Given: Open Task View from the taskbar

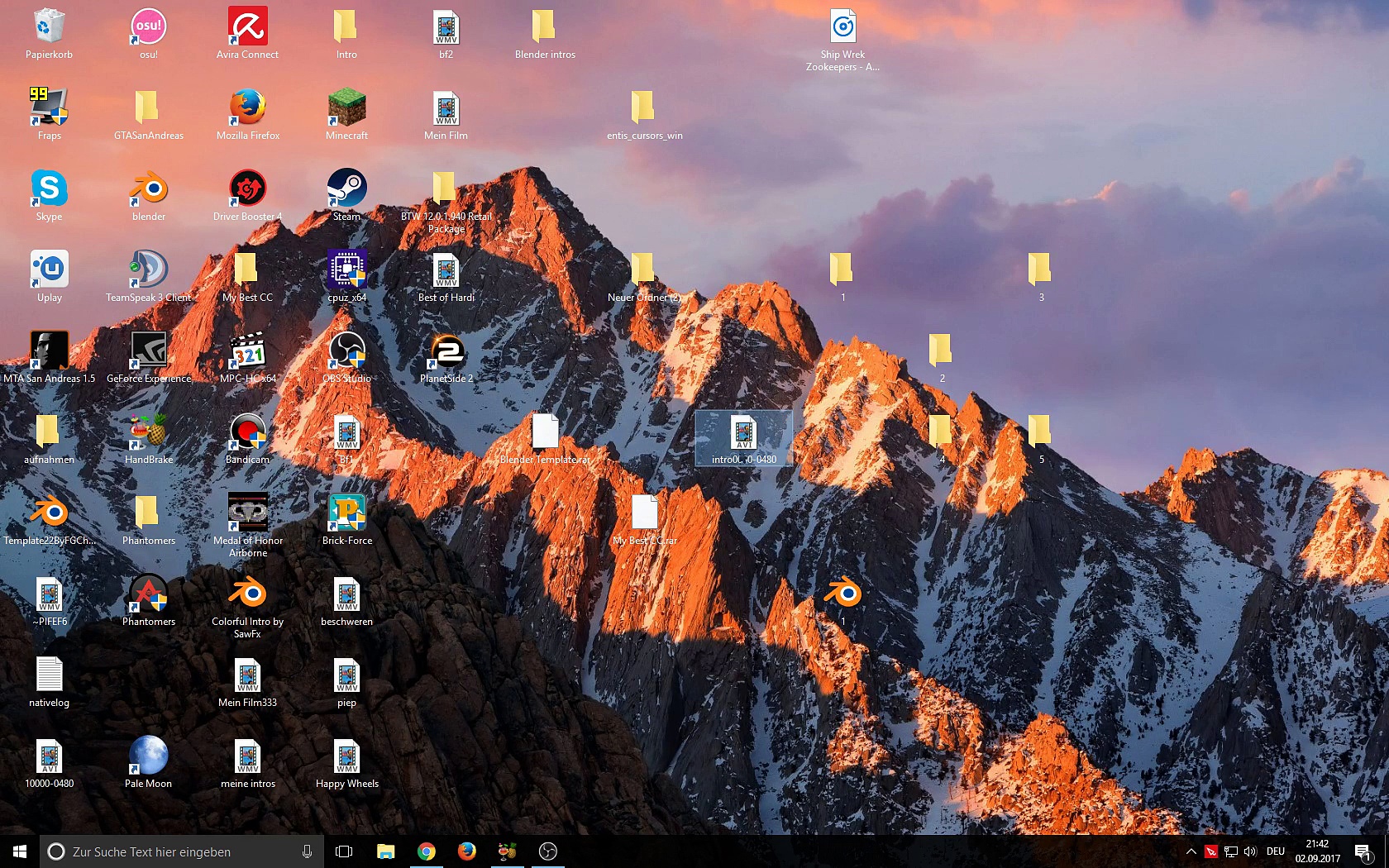Looking at the screenshot, I should pyautogui.click(x=344, y=851).
